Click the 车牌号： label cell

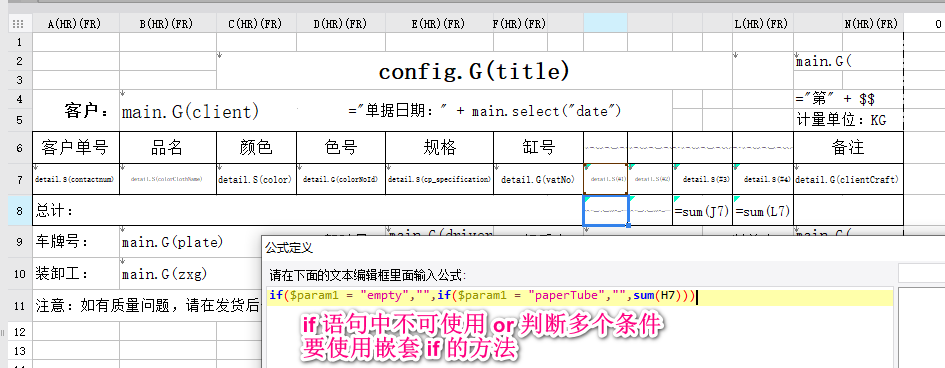coord(76,242)
